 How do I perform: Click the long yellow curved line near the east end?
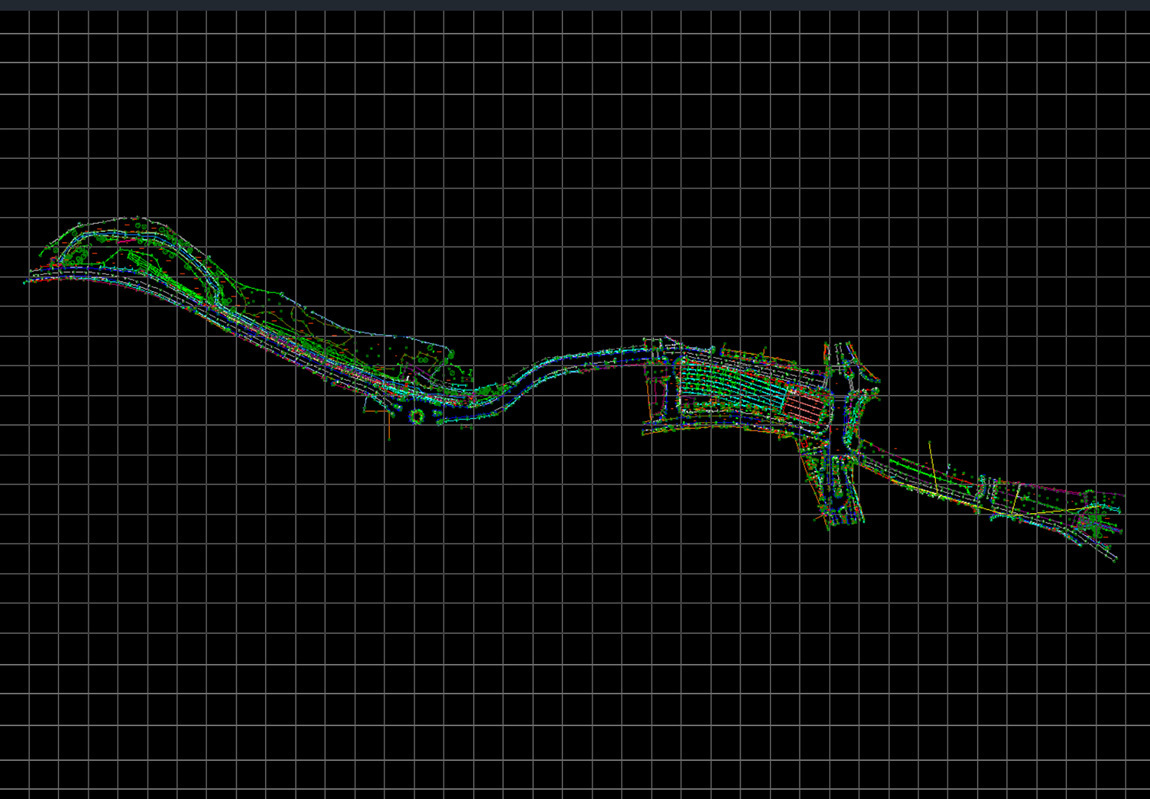tap(1050, 512)
